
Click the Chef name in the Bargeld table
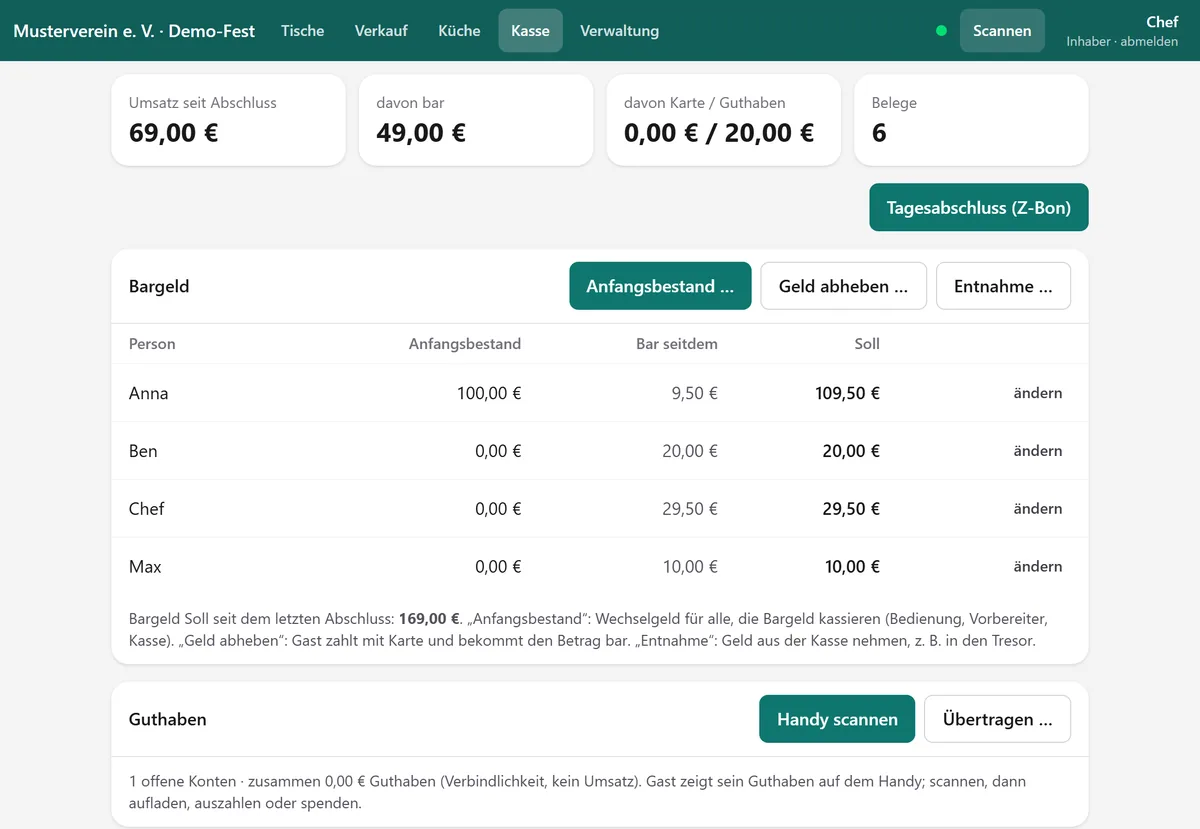146,509
